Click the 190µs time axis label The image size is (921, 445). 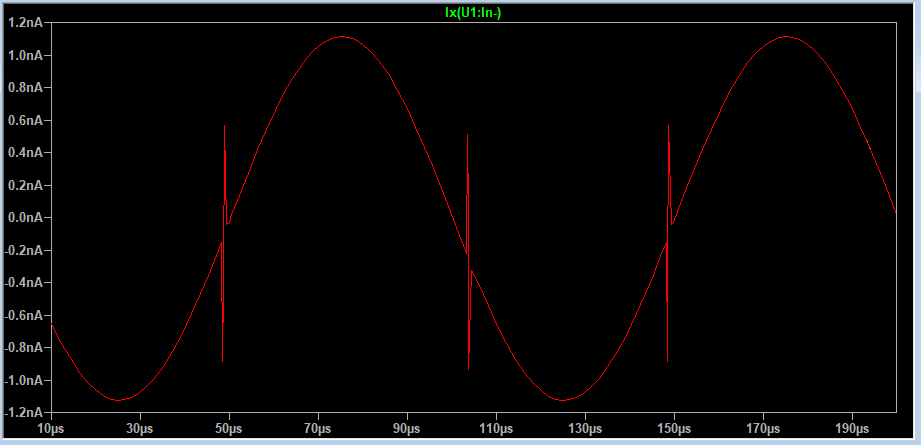point(852,430)
